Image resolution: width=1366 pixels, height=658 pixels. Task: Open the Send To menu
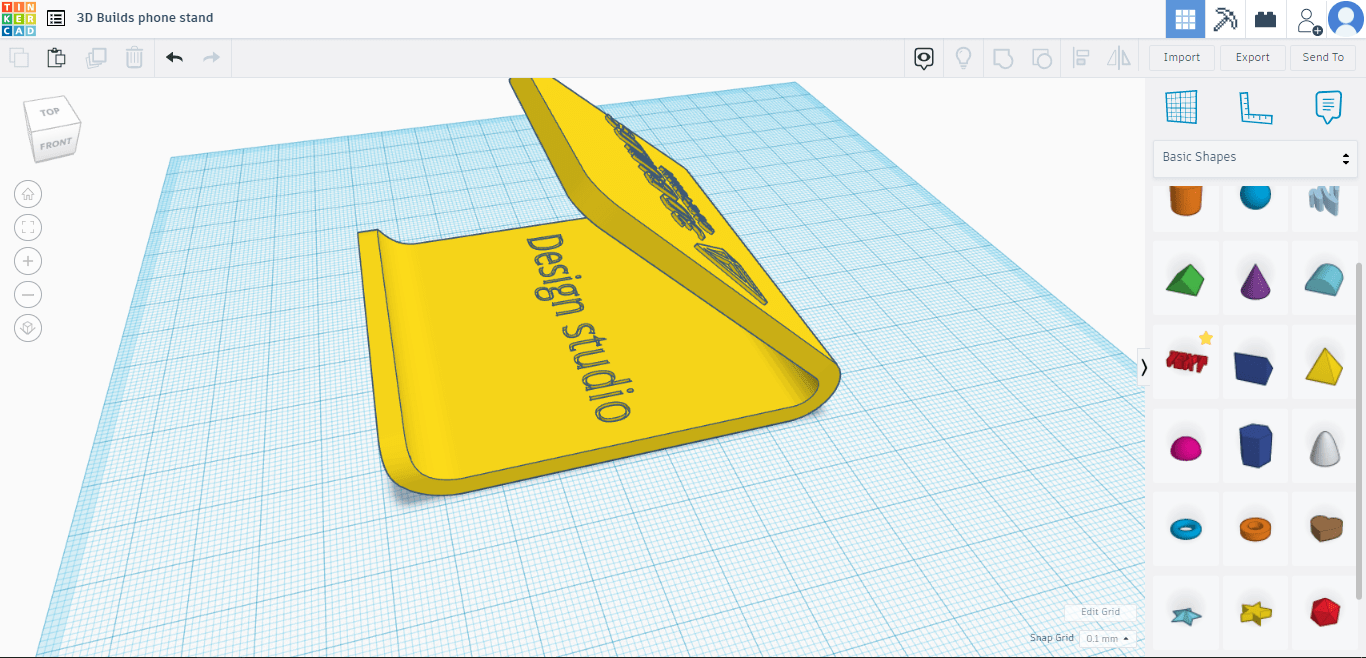1323,58
